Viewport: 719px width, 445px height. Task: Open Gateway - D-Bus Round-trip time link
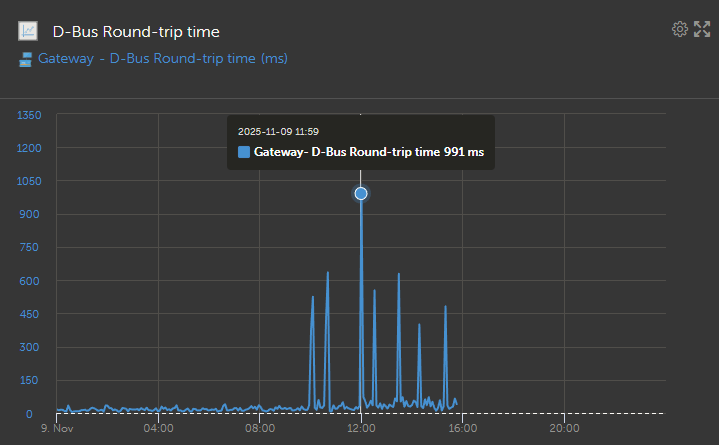163,59
